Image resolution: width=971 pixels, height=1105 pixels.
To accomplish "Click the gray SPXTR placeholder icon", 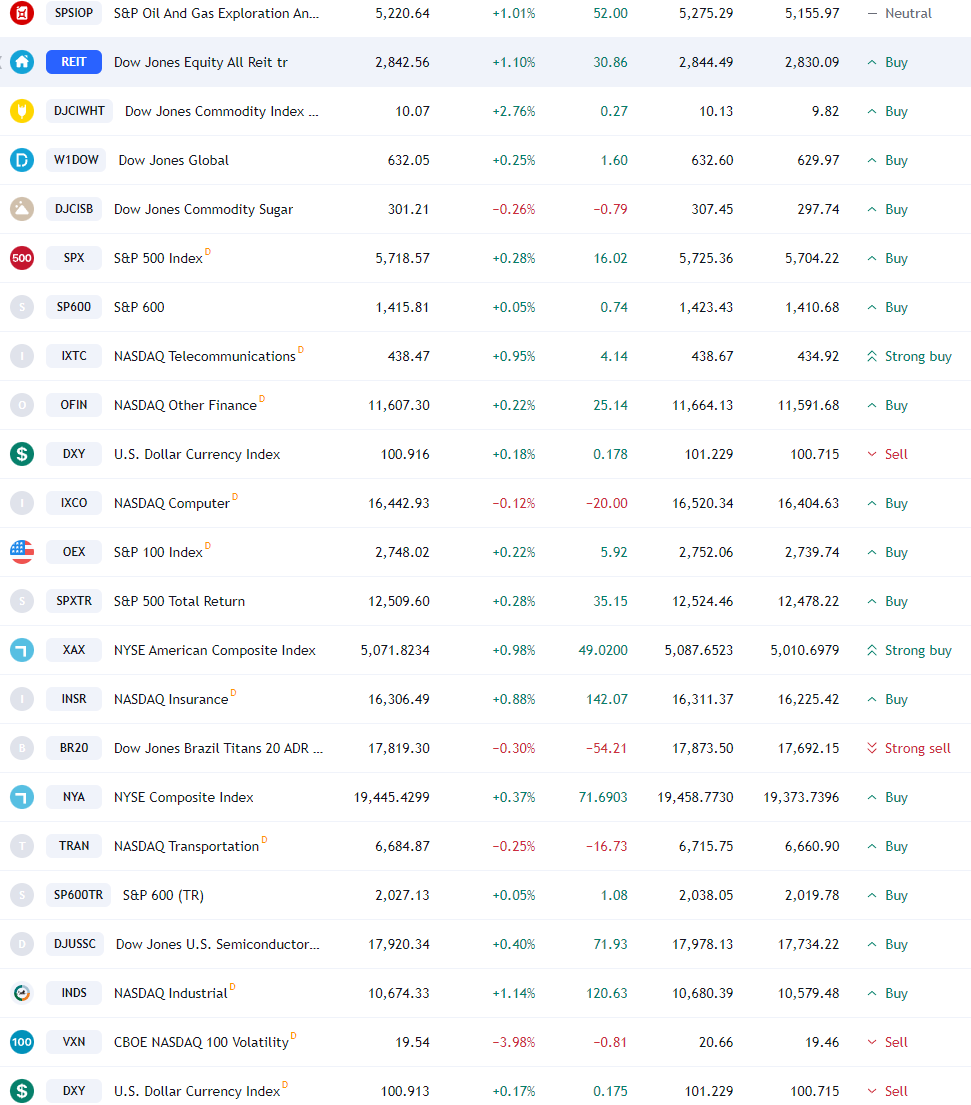I will 22,601.
